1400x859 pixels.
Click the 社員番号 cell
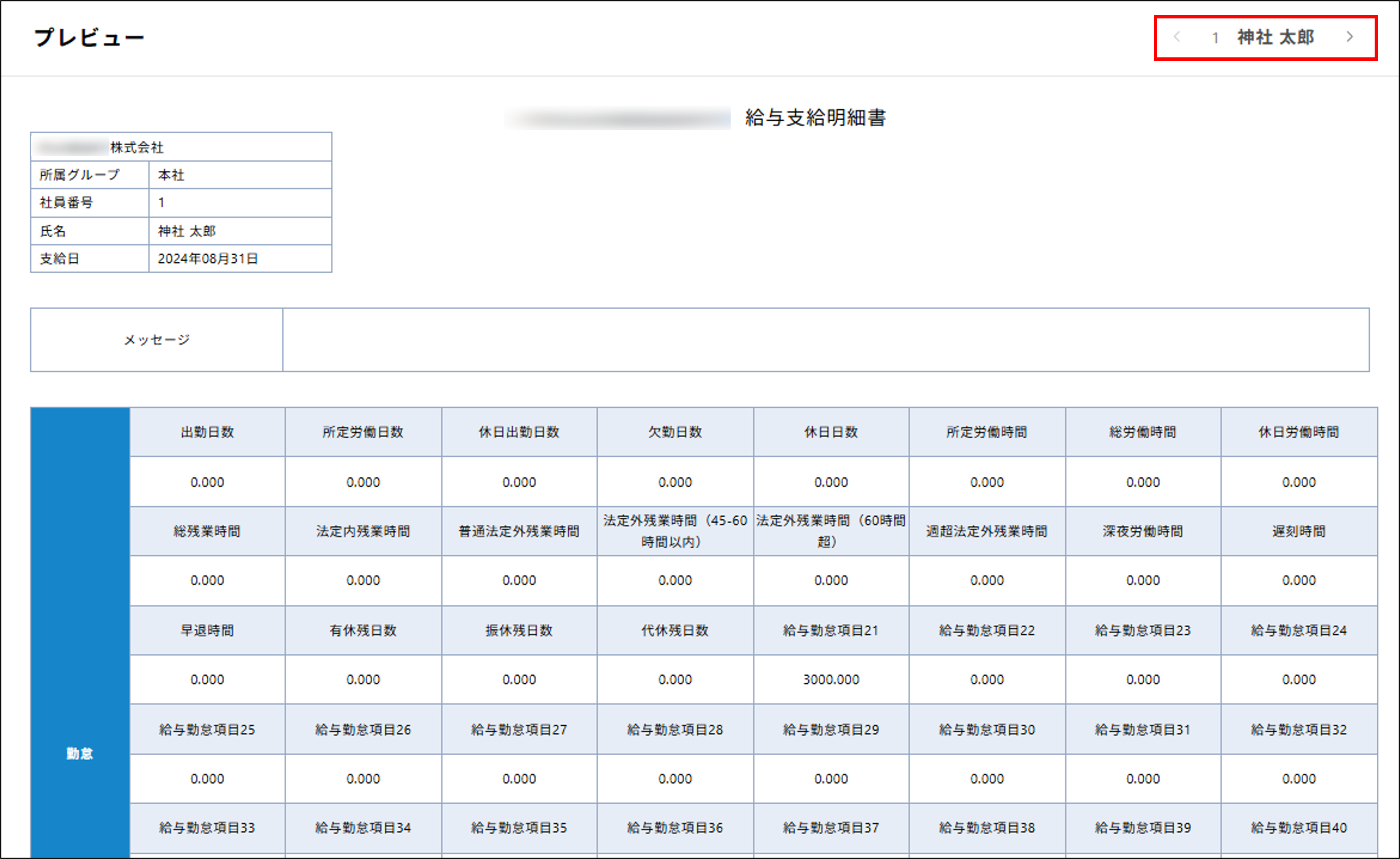pyautogui.click(x=89, y=203)
